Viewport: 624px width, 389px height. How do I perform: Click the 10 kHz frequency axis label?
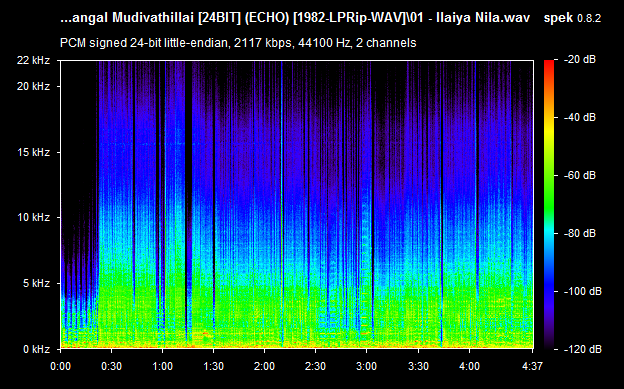coord(33,217)
